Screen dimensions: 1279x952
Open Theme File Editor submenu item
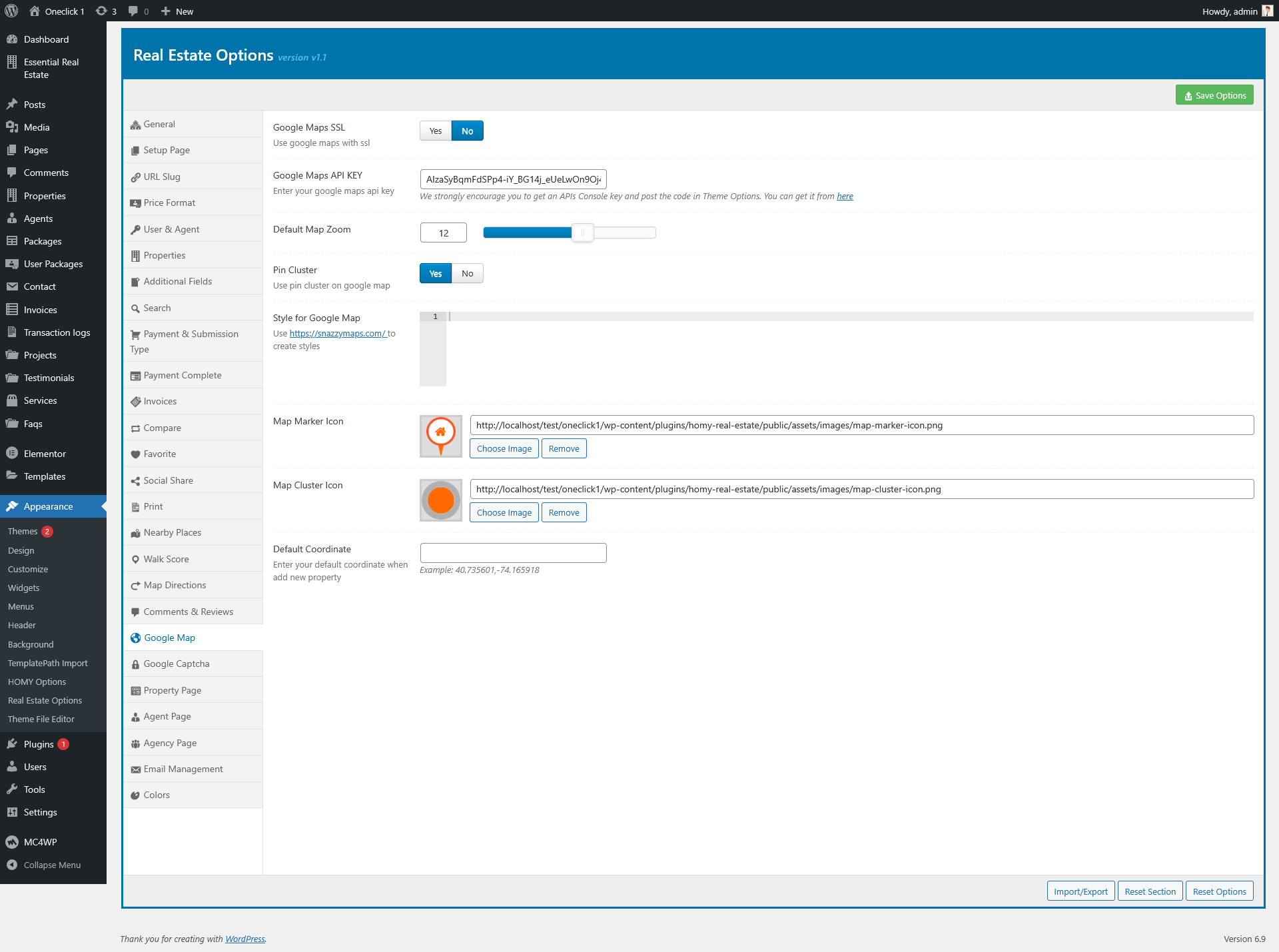(41, 719)
